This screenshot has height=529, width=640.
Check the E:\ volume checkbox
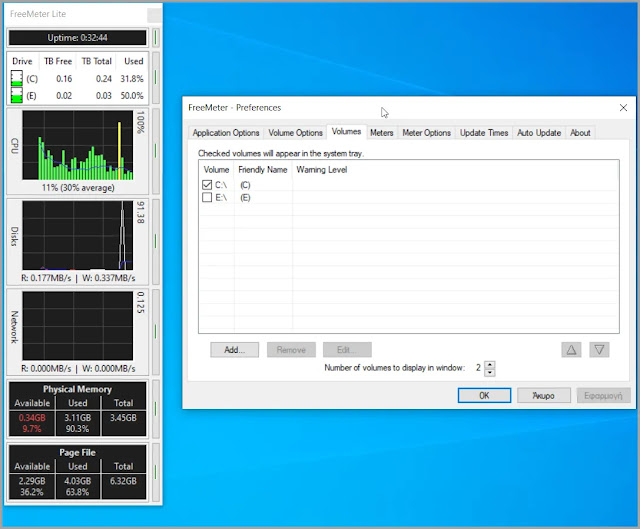tap(207, 198)
